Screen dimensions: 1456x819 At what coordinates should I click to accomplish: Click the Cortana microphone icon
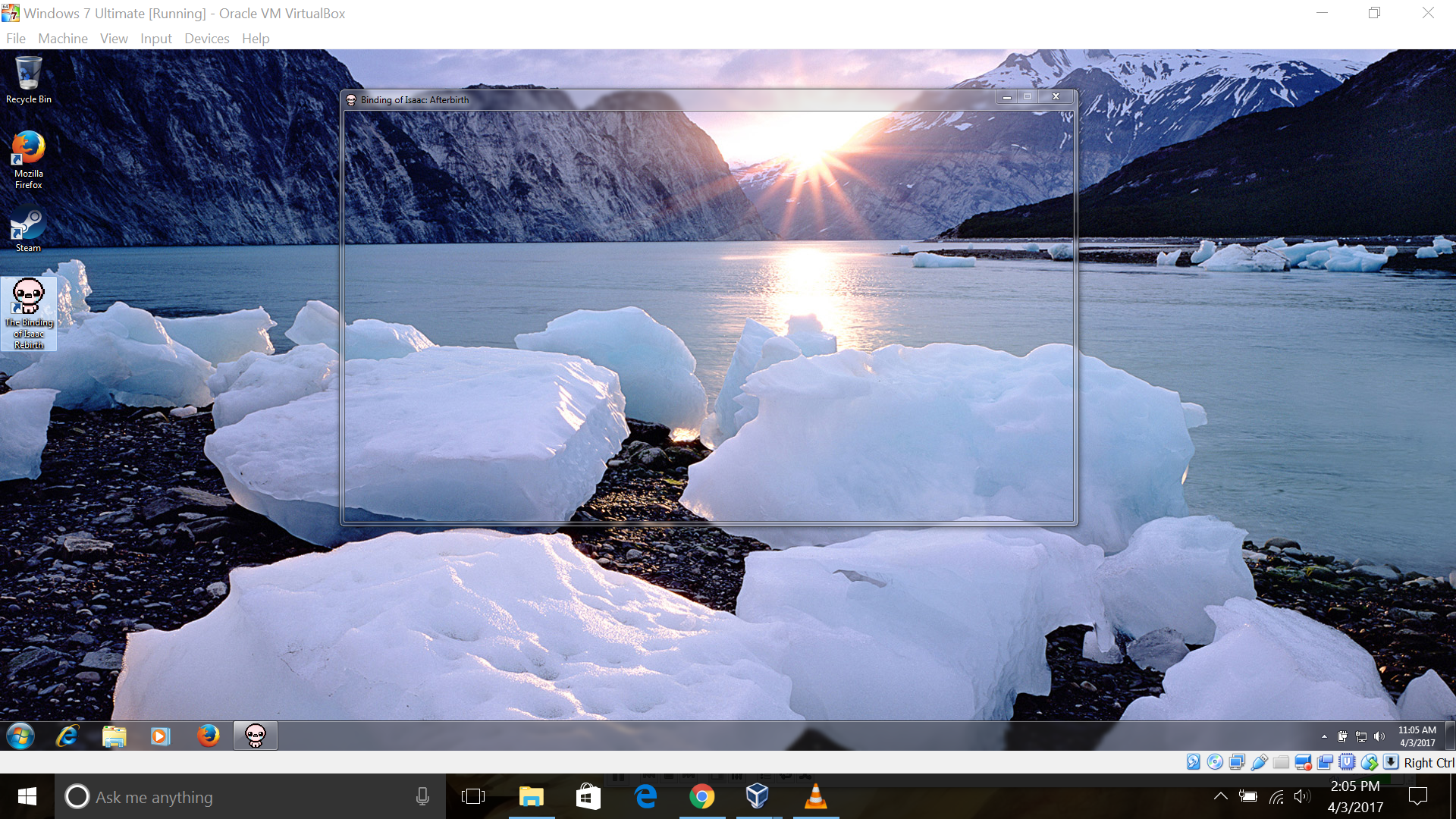422,796
